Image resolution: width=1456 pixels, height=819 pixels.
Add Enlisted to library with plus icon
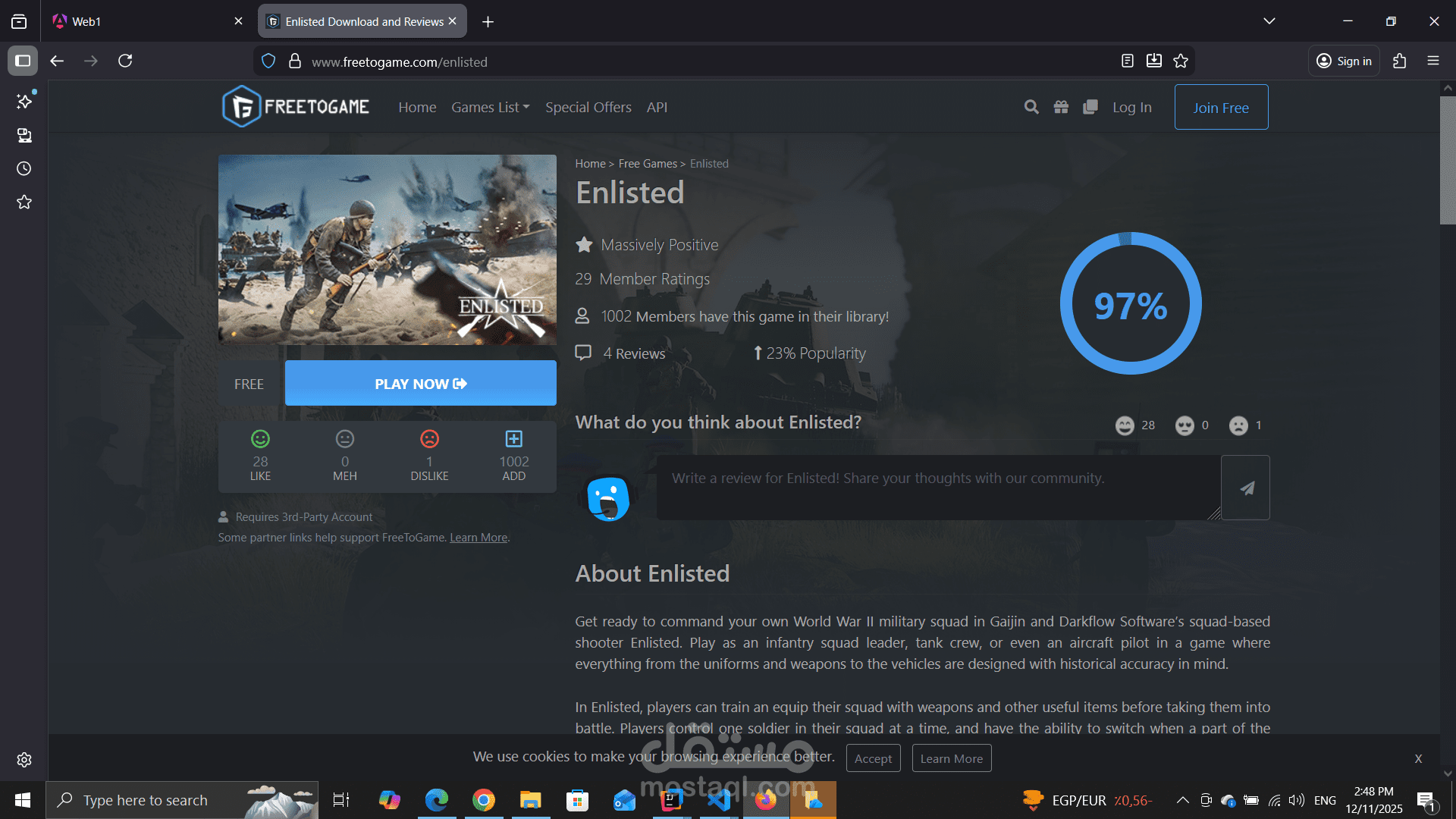[x=514, y=439]
